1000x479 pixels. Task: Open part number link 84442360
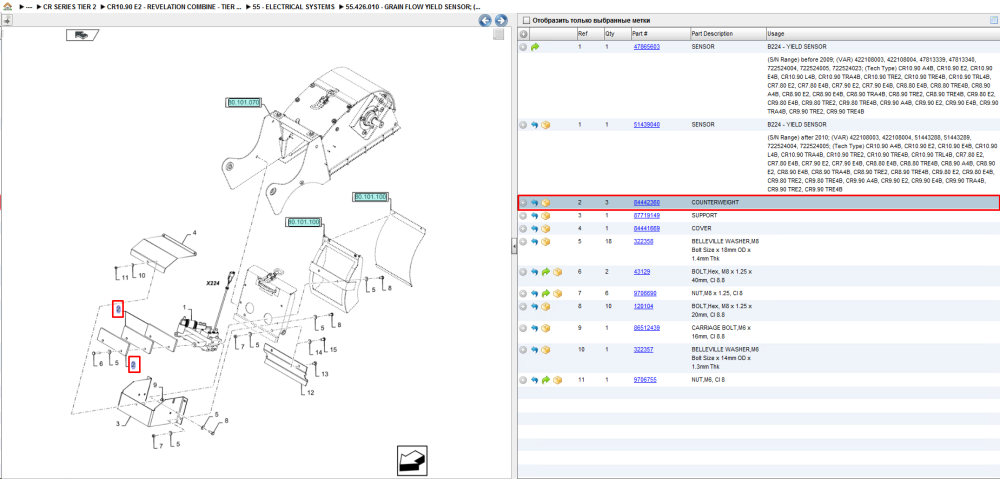point(646,203)
